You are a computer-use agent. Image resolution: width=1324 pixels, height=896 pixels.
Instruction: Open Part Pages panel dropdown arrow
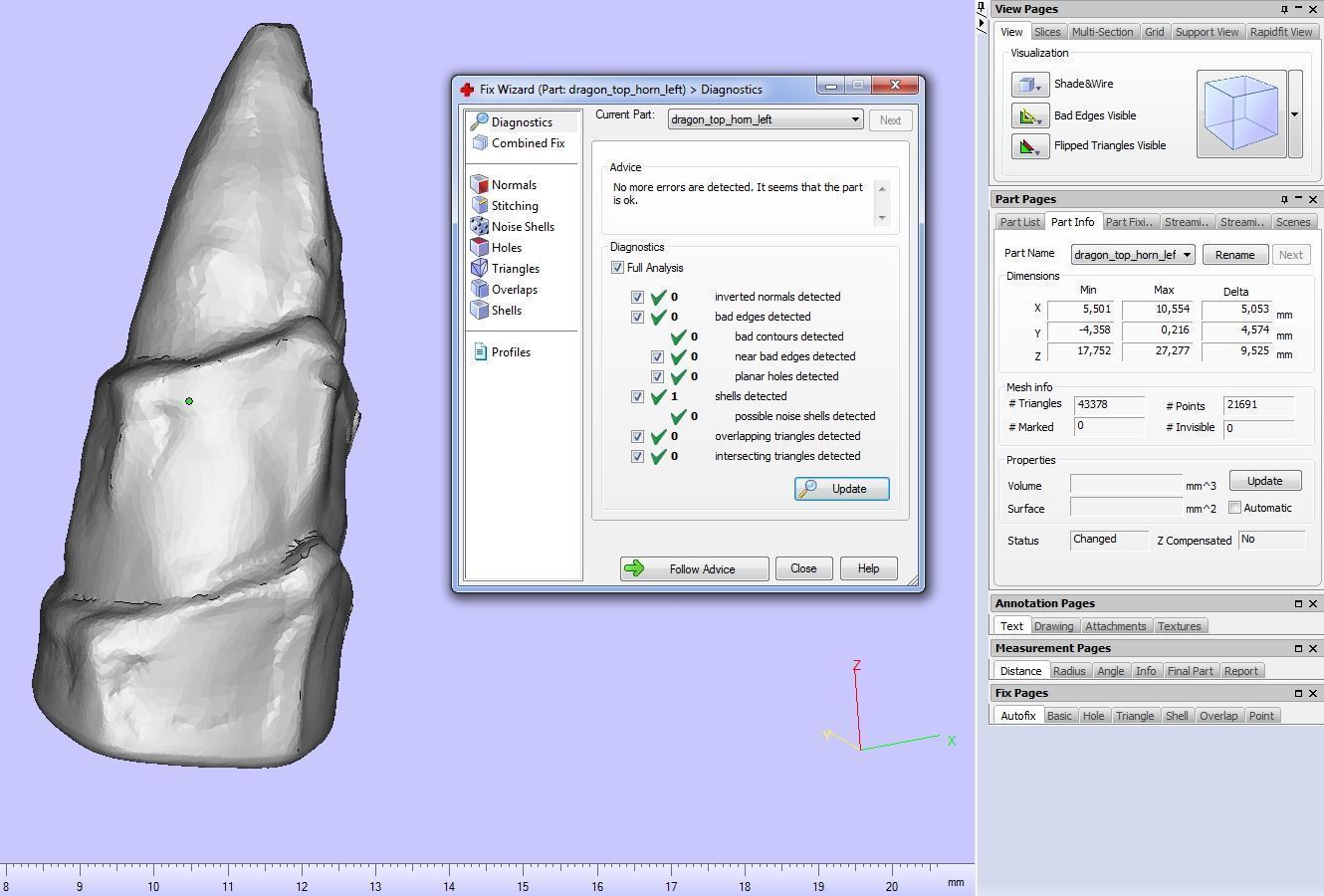click(1298, 199)
